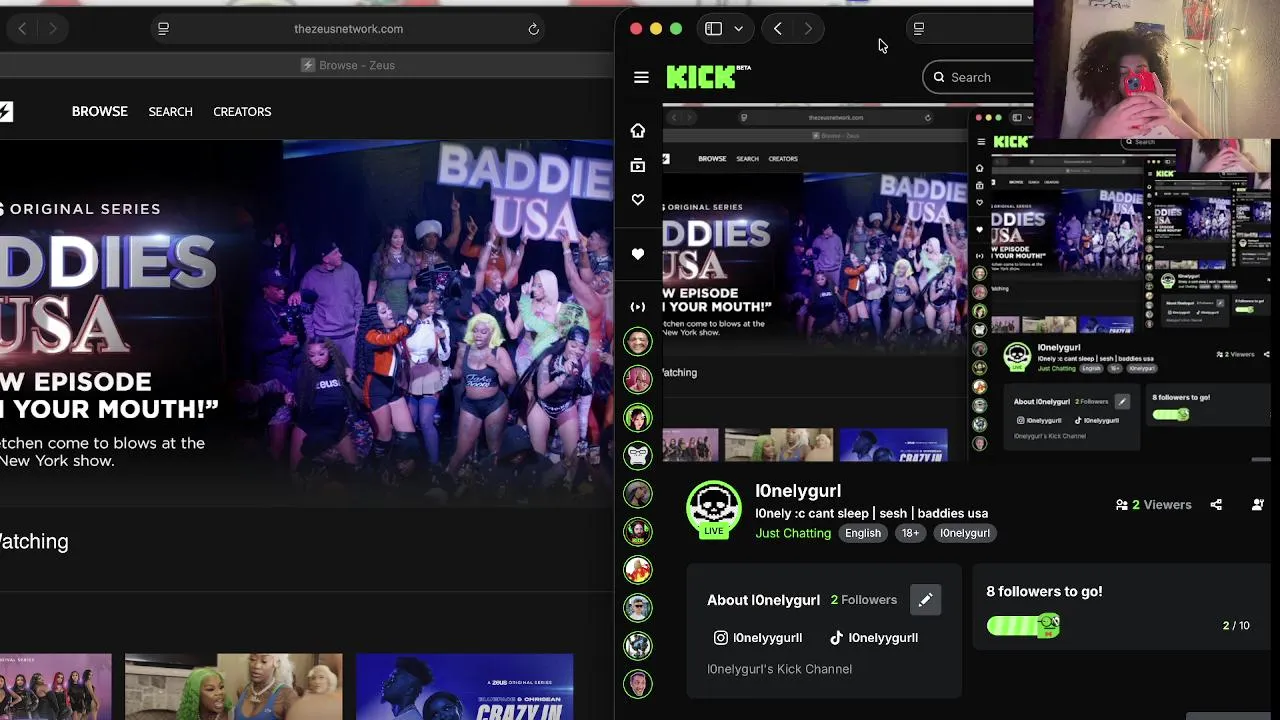Click the 18+ tag
1280x720 pixels.
pyautogui.click(x=910, y=533)
